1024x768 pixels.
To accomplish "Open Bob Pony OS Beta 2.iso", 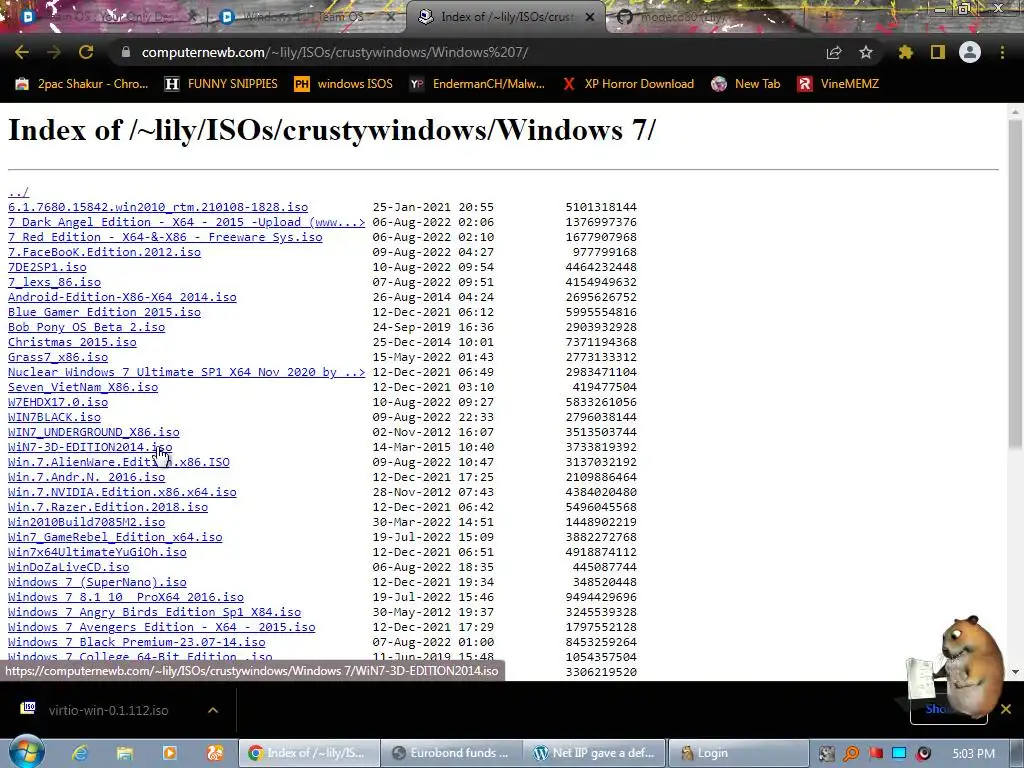I will [x=86, y=327].
